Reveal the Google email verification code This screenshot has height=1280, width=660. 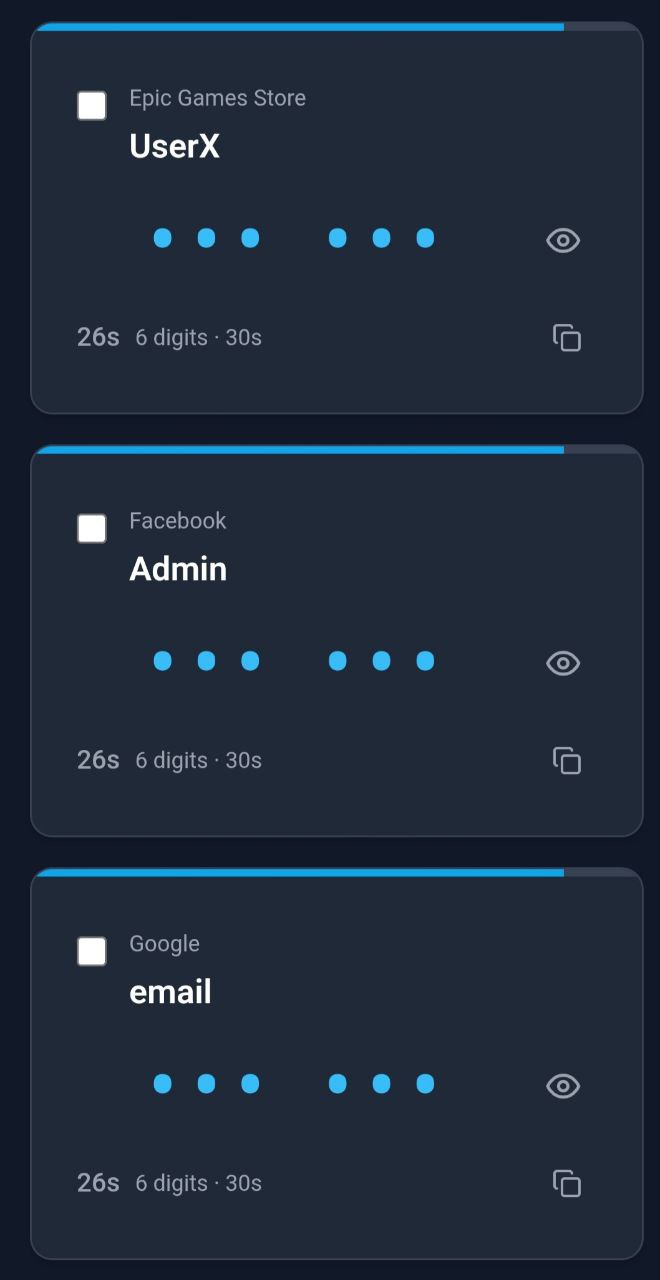click(562, 1086)
